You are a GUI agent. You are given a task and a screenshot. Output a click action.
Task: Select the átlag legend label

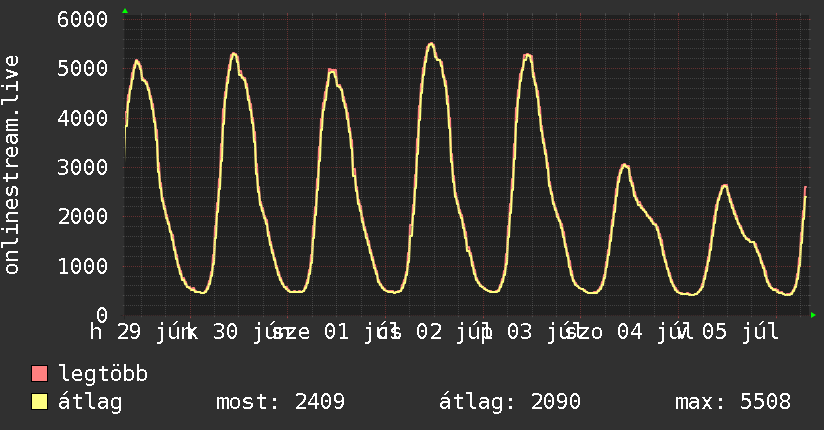pyautogui.click(x=90, y=402)
